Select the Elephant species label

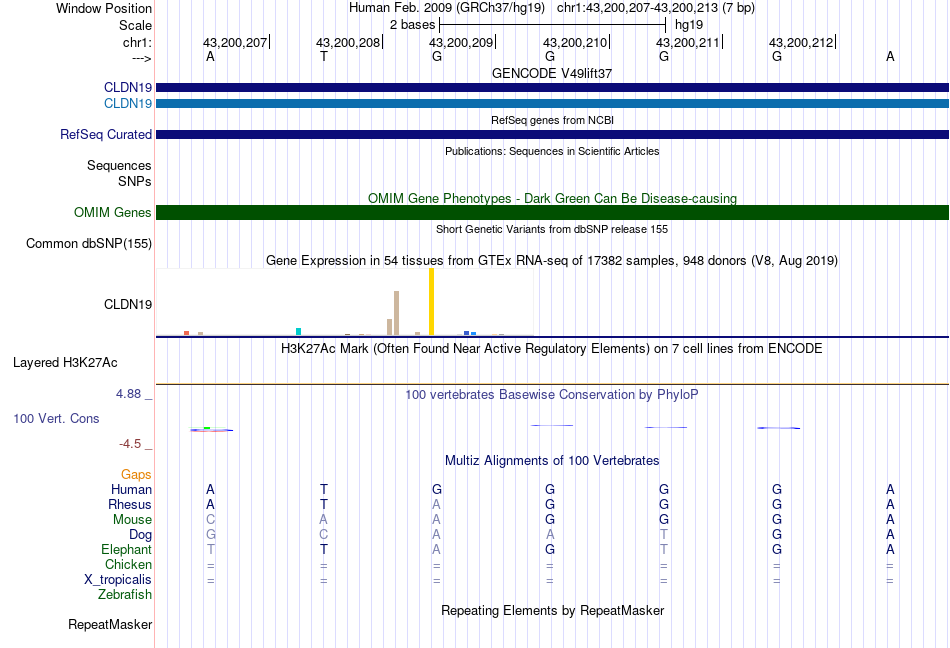(127, 549)
